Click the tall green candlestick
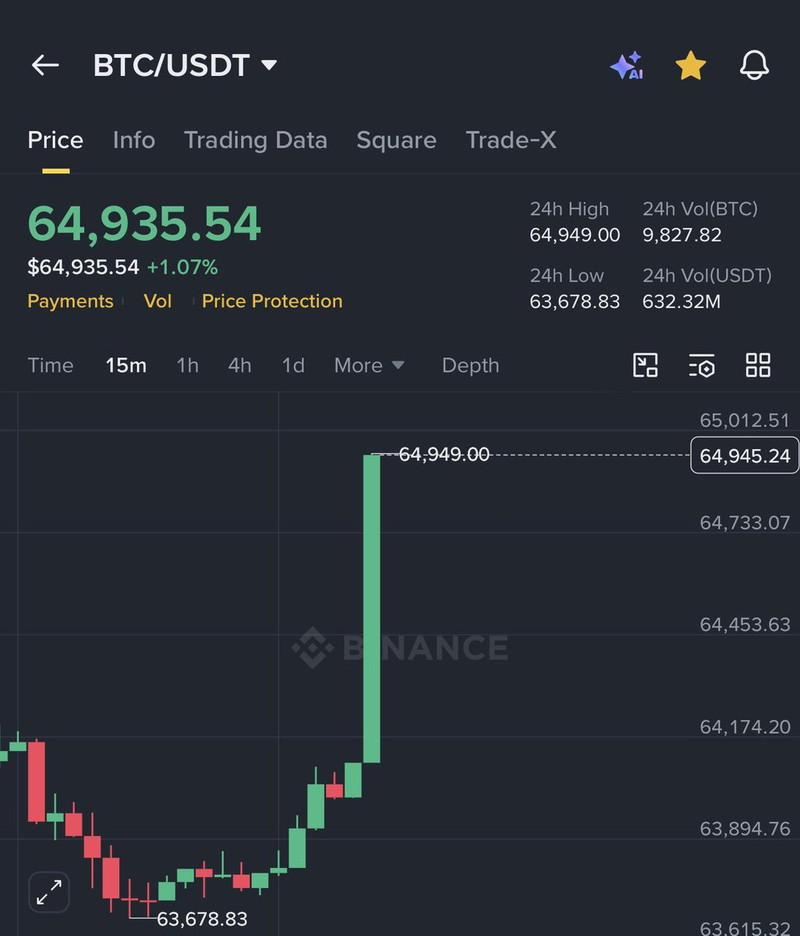The width and height of the screenshot is (800, 936). pos(372,608)
